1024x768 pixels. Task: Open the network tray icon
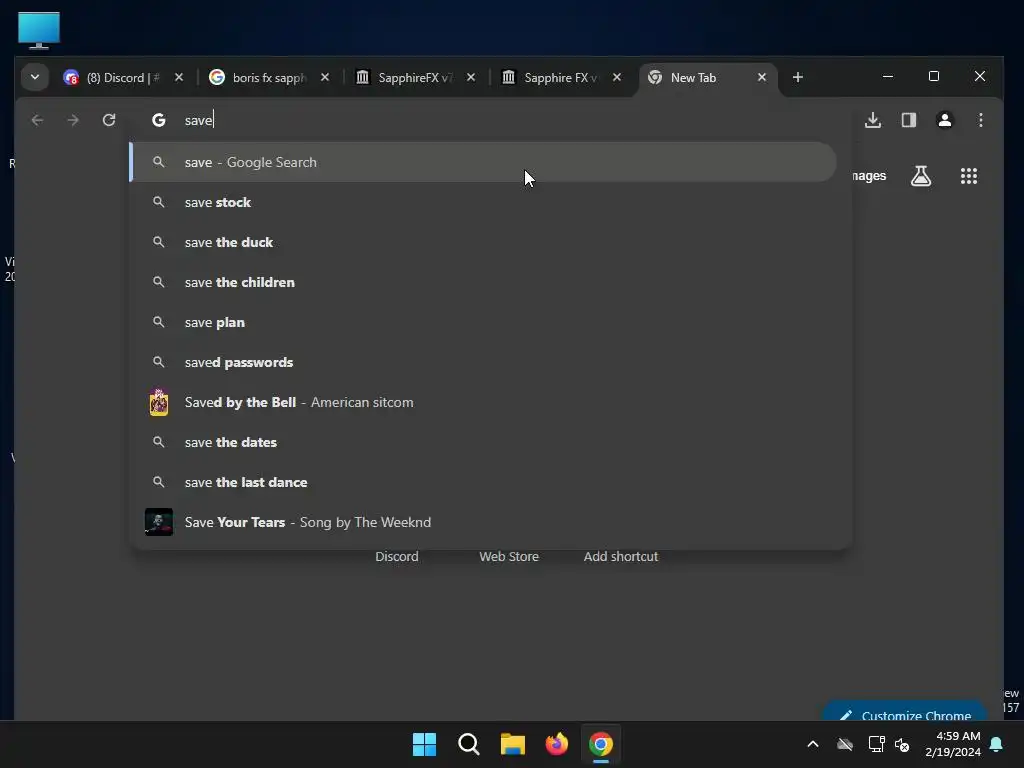pos(876,744)
